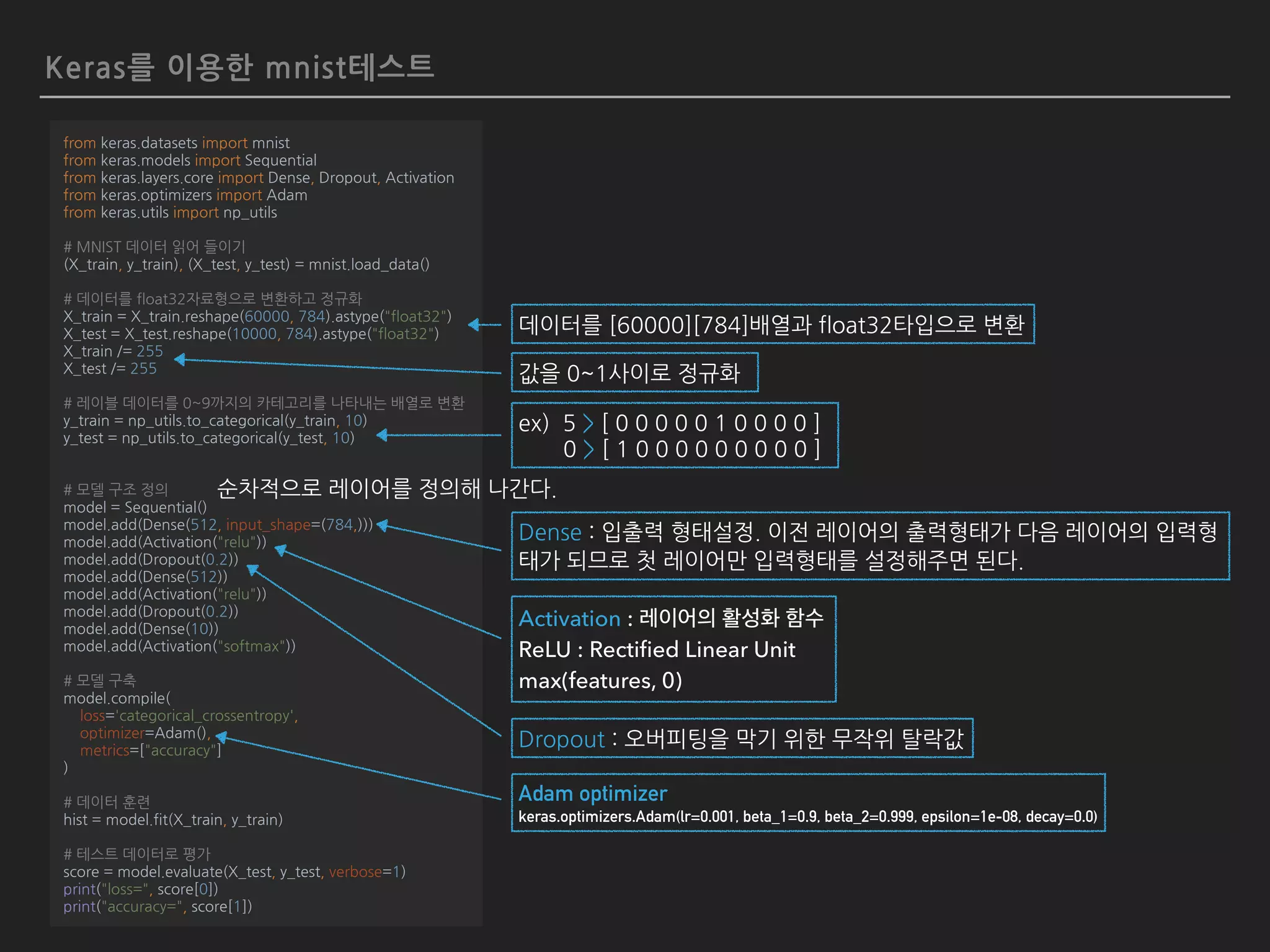This screenshot has height=952, width=1270.
Task: Click the slide title 'Keras를 이용한 mnist테스트'
Action: pos(239,68)
